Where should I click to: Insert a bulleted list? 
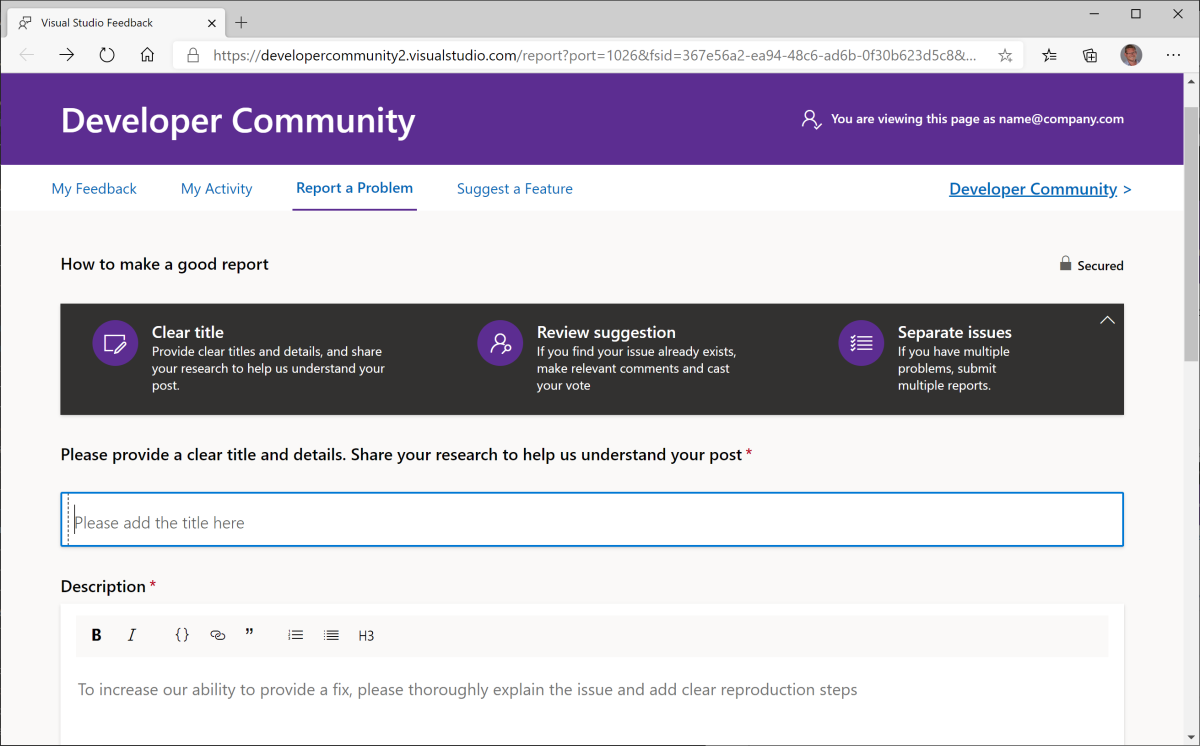331,635
